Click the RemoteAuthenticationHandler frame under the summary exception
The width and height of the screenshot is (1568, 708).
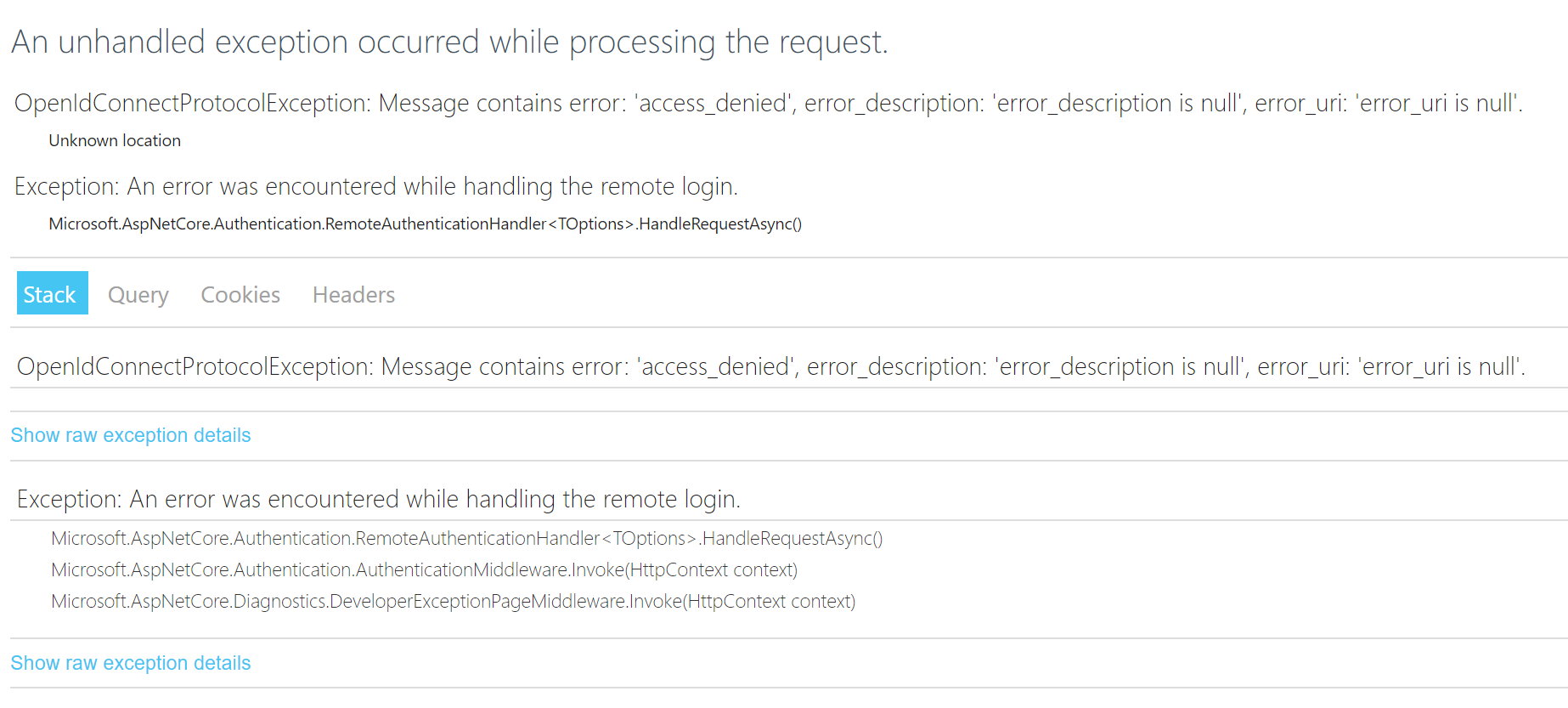pos(425,224)
